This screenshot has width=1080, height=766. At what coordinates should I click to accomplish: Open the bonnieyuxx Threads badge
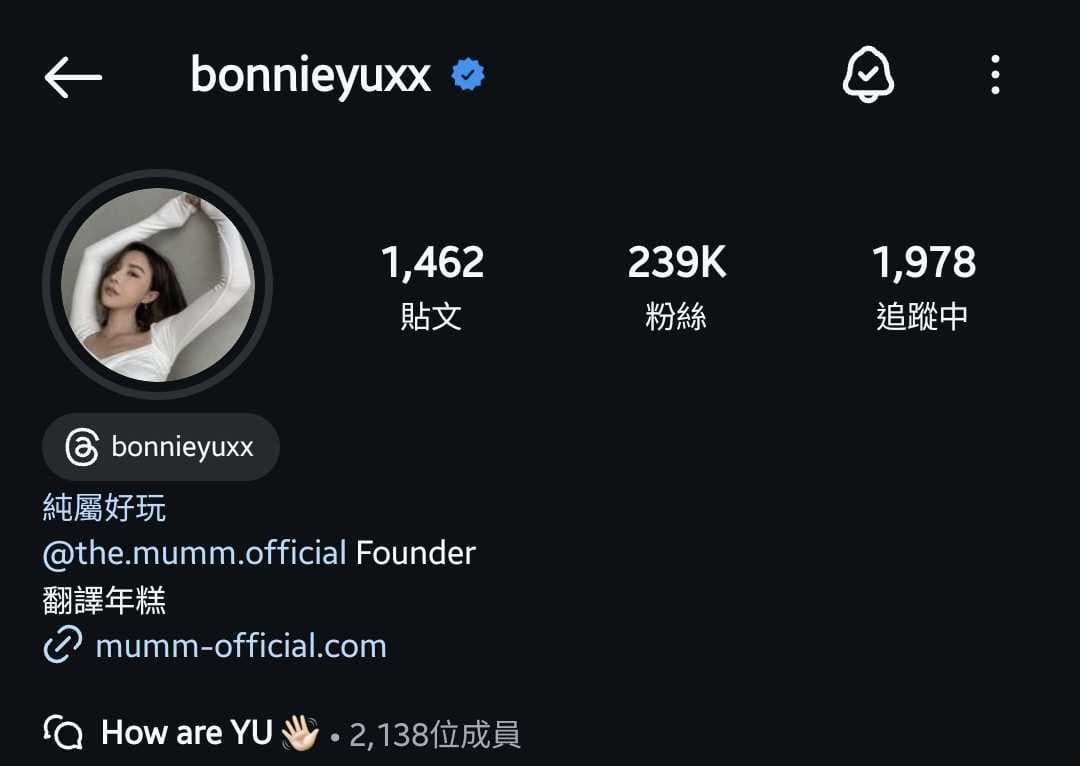pyautogui.click(x=161, y=447)
